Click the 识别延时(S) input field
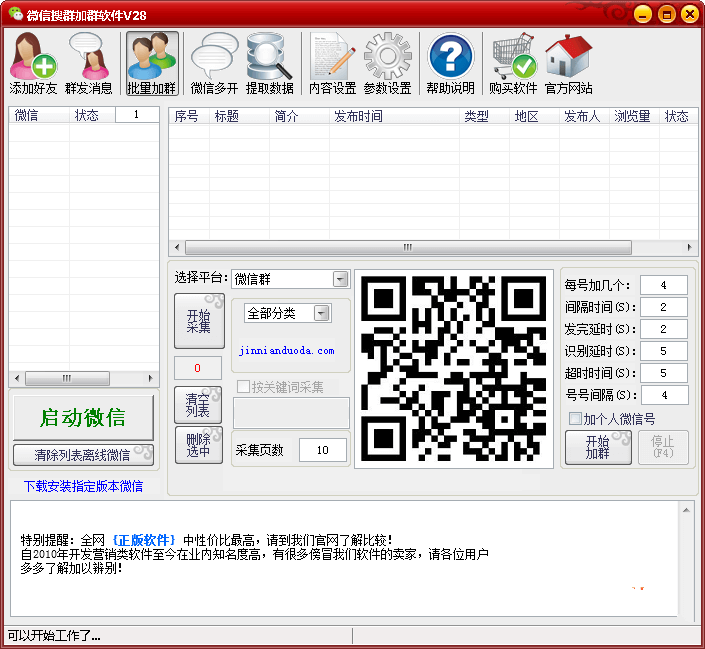Screen dimensions: 705x649 click(x=664, y=351)
